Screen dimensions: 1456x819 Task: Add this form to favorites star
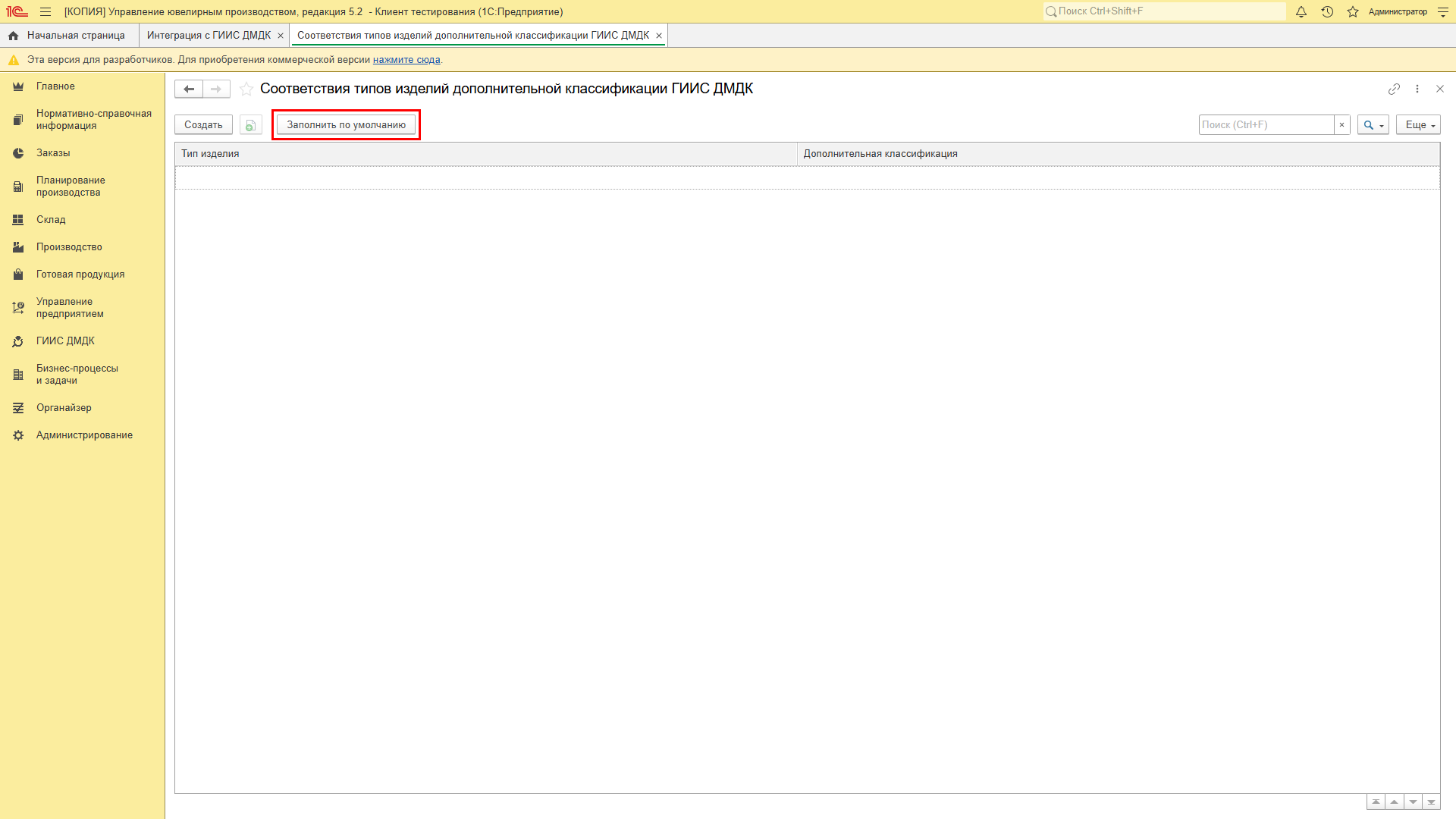pyautogui.click(x=246, y=89)
